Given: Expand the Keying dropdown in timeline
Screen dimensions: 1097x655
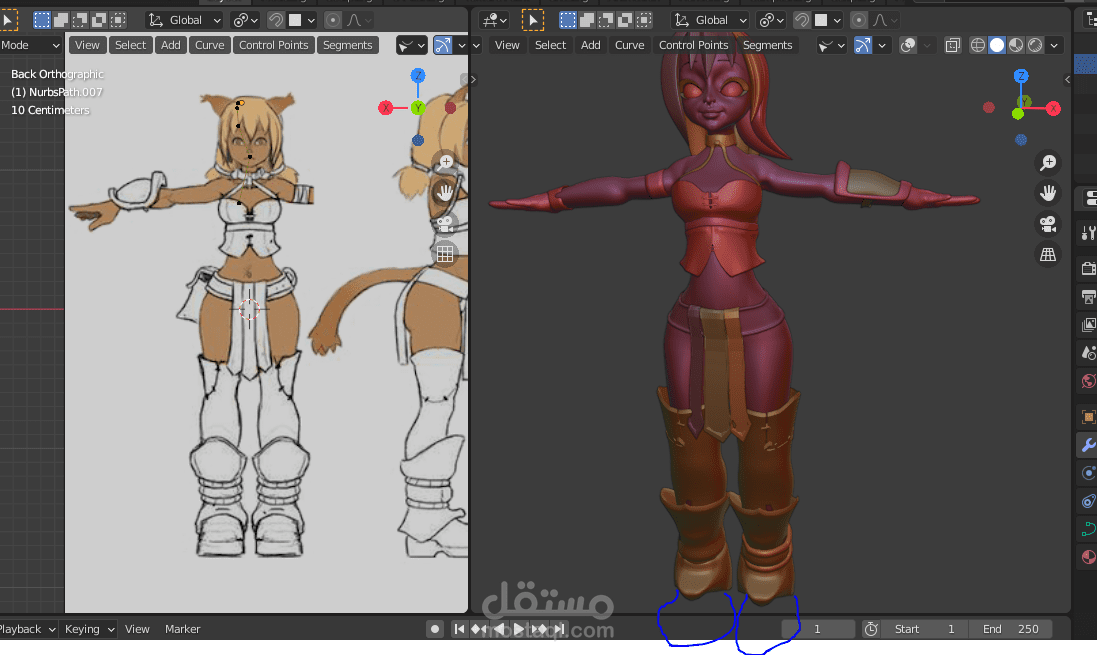Looking at the screenshot, I should pyautogui.click(x=88, y=629).
